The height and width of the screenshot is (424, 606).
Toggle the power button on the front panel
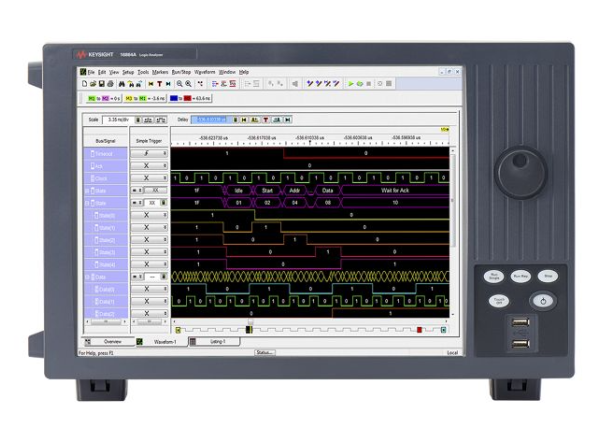(x=543, y=301)
